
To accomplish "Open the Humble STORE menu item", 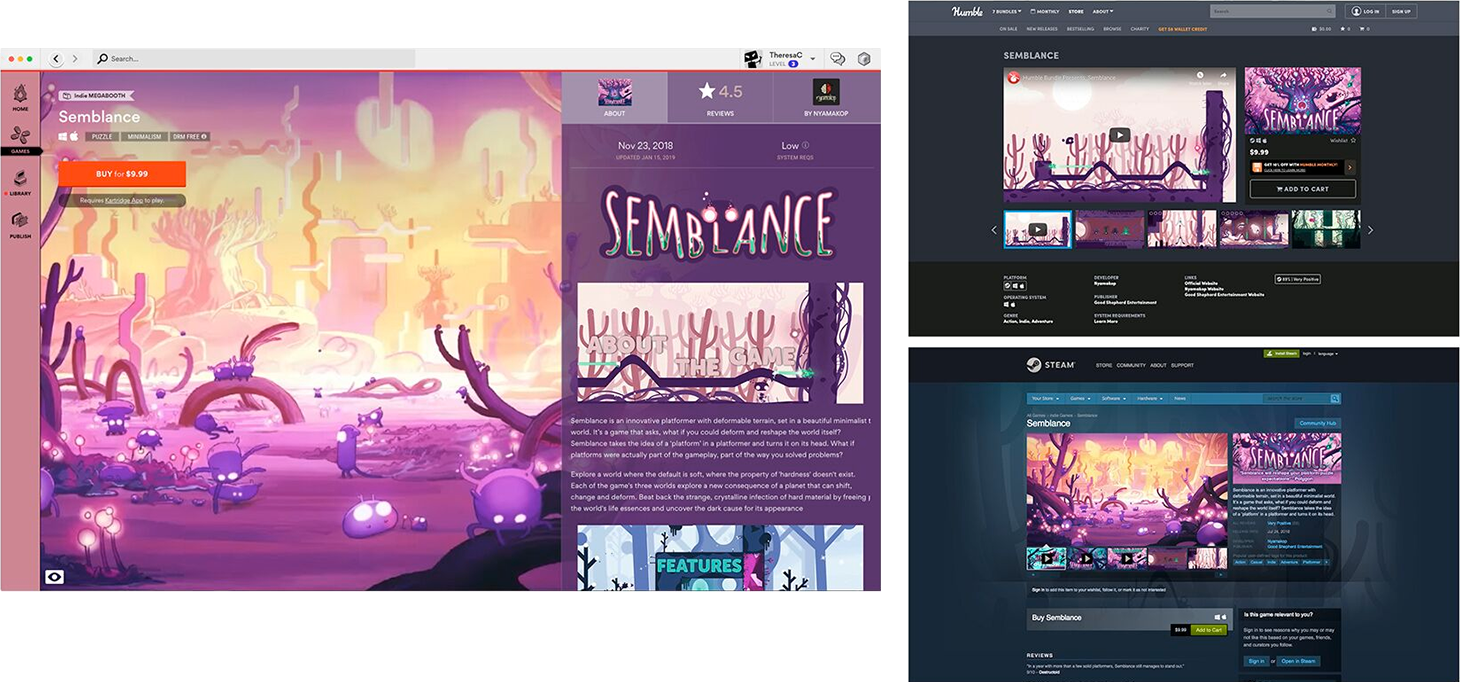I will (1076, 12).
